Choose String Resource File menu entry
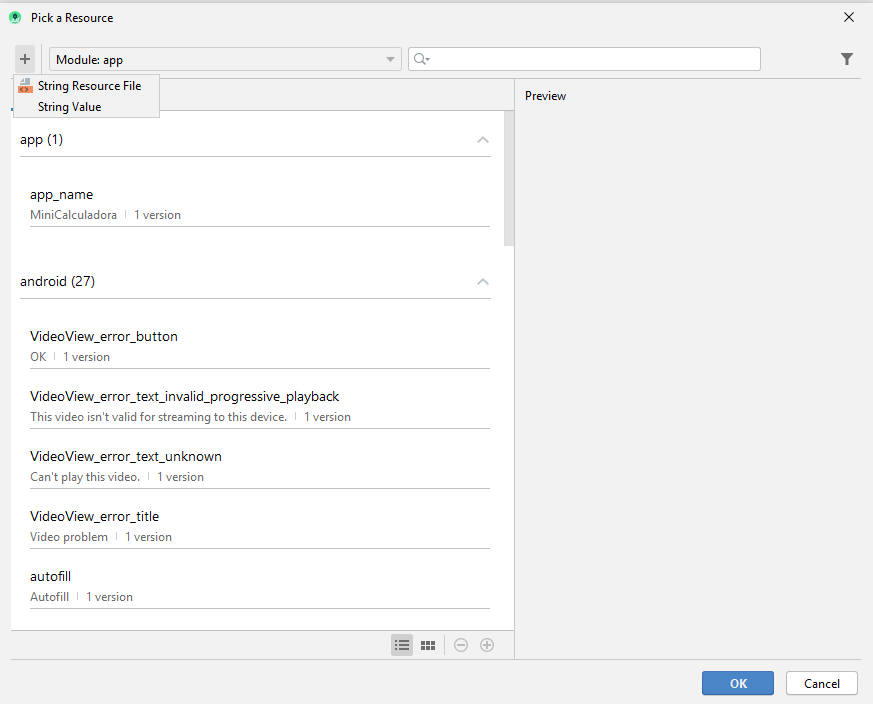Viewport: 873px width, 704px height. pyautogui.click(x=89, y=86)
